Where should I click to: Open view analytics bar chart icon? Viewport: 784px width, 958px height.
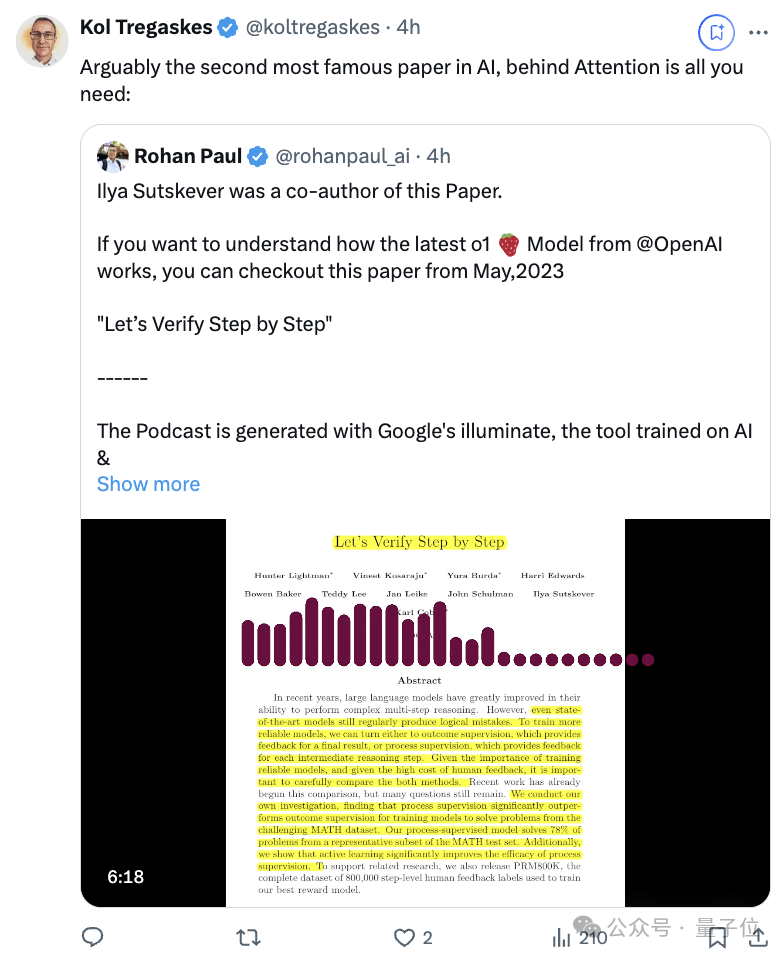point(562,937)
